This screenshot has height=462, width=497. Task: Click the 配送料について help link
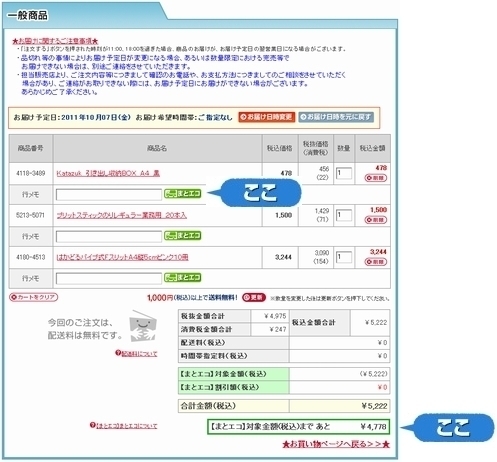tap(136, 353)
